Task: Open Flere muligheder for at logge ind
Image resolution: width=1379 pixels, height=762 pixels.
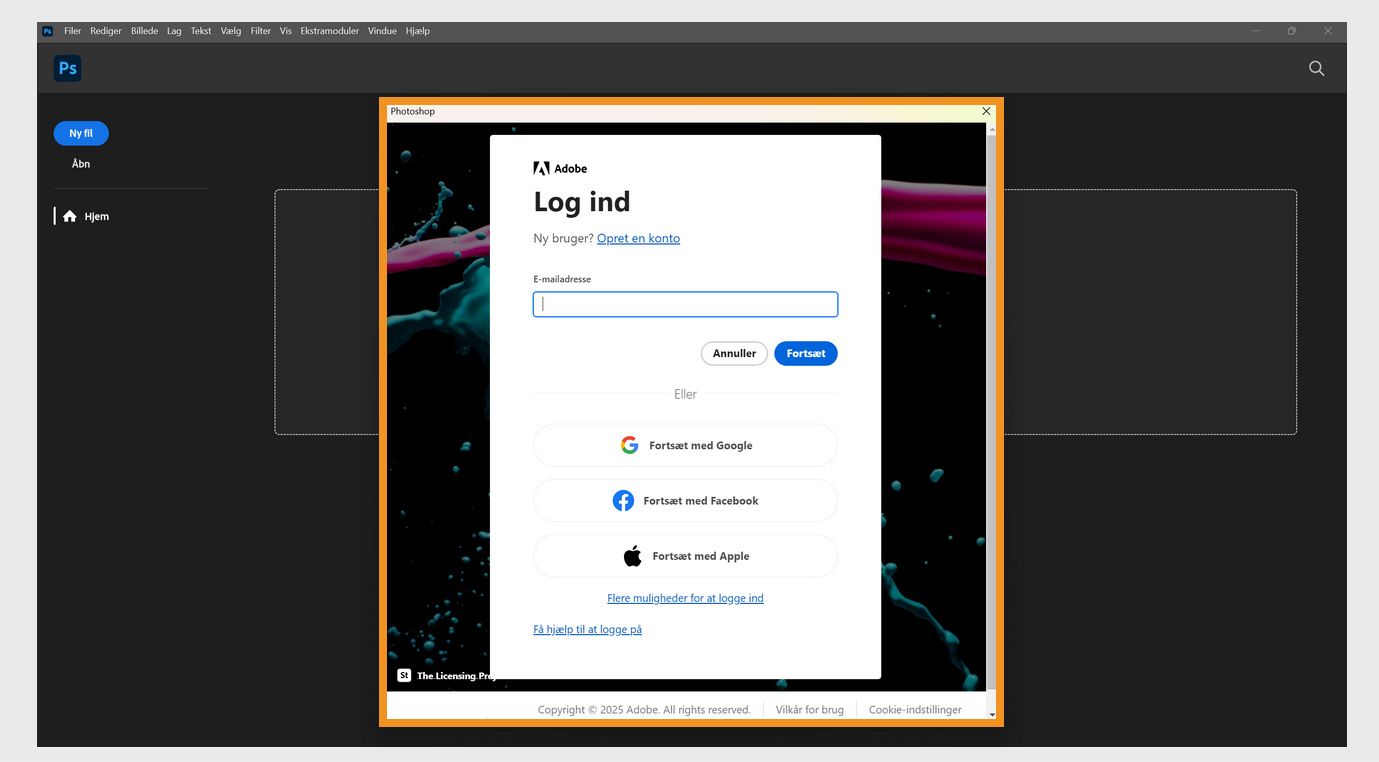Action: point(685,597)
